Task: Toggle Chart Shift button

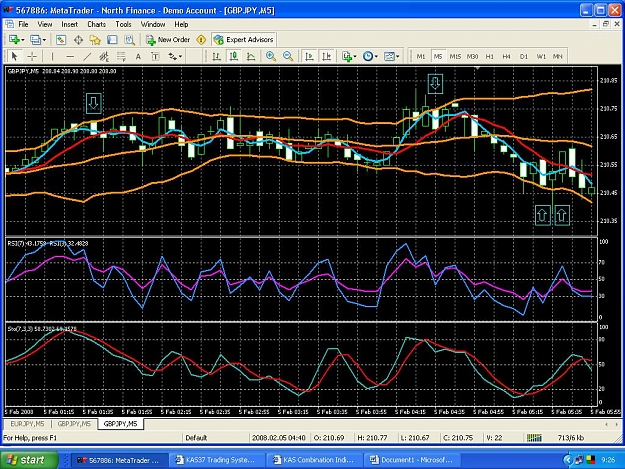Action: coord(326,56)
